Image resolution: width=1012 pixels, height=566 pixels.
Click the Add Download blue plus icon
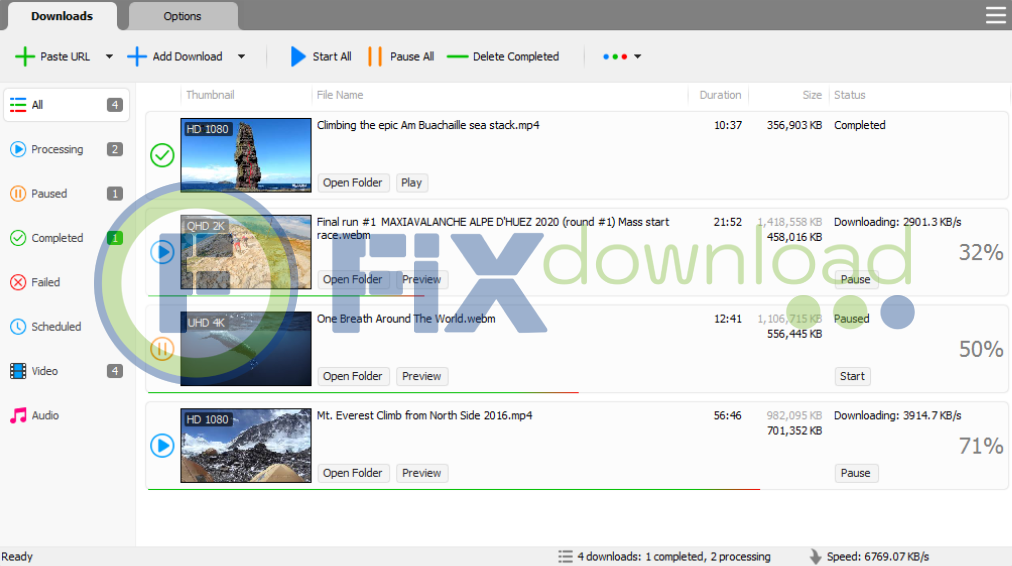point(137,57)
